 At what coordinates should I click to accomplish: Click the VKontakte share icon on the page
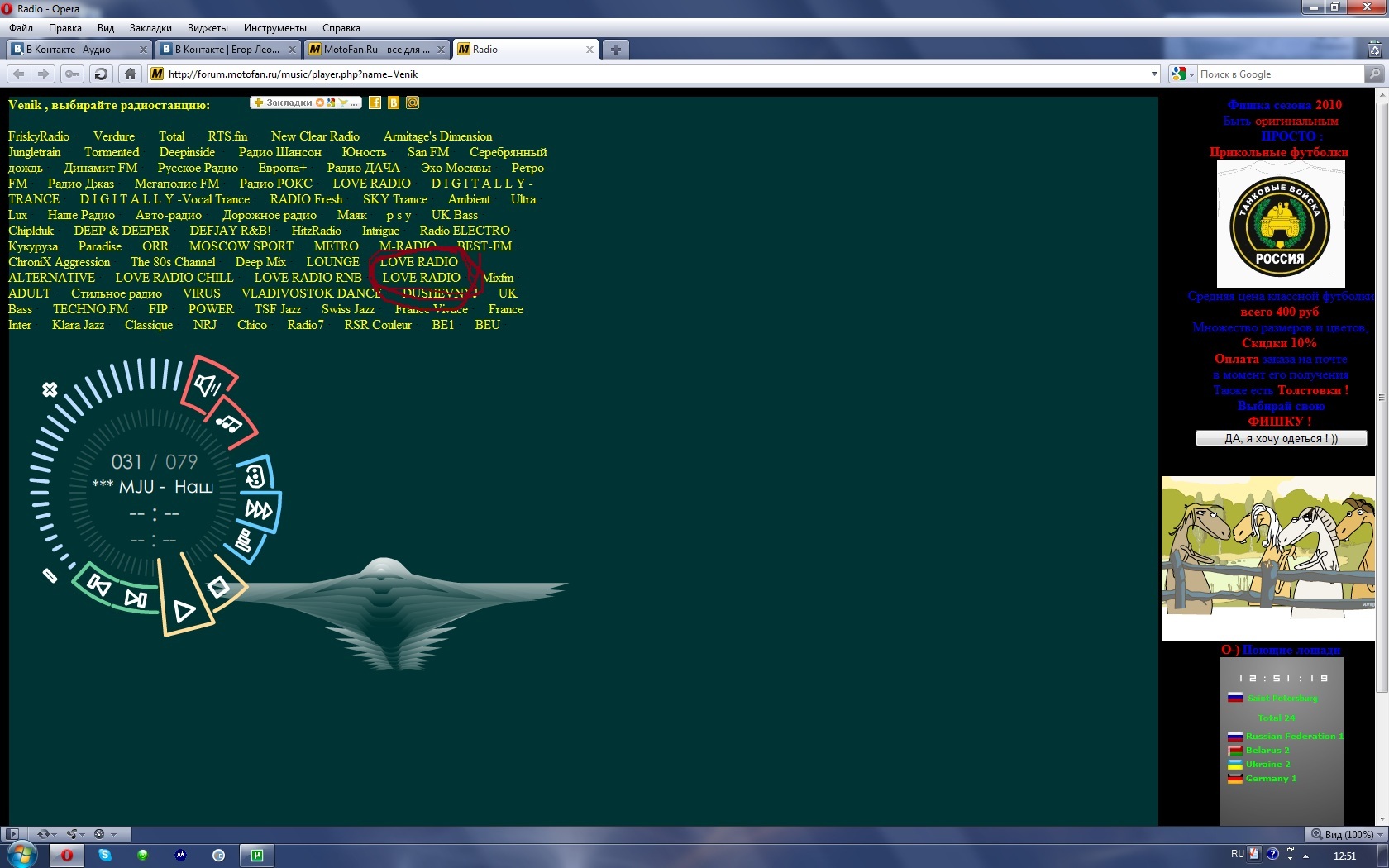pyautogui.click(x=394, y=103)
